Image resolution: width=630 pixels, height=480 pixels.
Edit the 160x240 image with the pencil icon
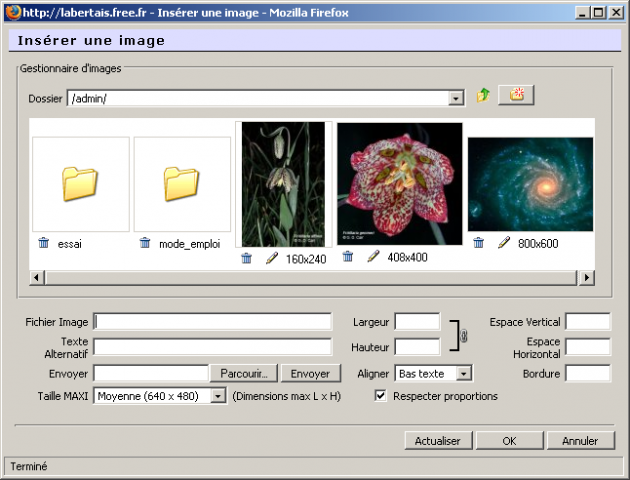click(272, 258)
